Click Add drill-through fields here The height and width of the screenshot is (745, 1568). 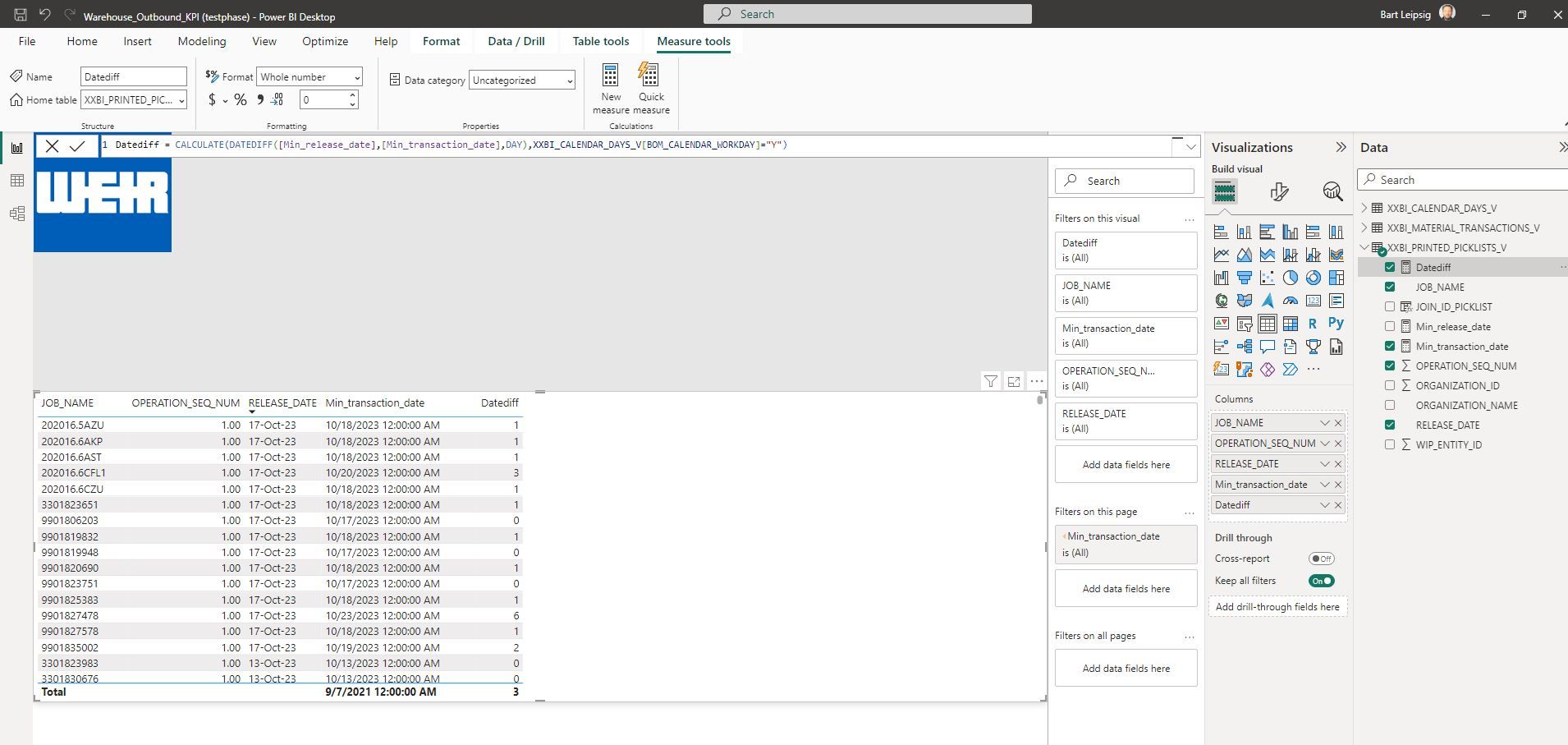1277,607
